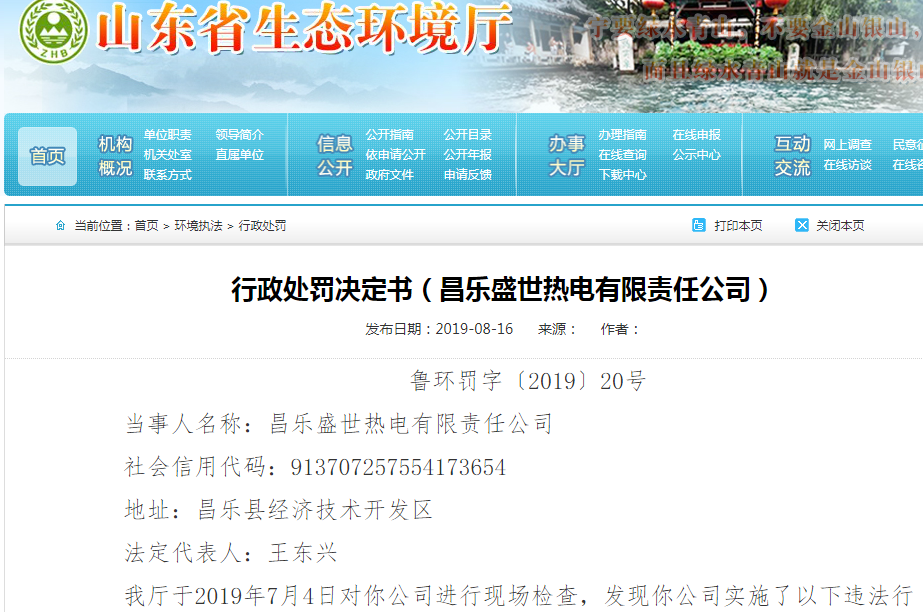Go to 在线访谈
The width and height of the screenshot is (923, 612).
tap(847, 165)
